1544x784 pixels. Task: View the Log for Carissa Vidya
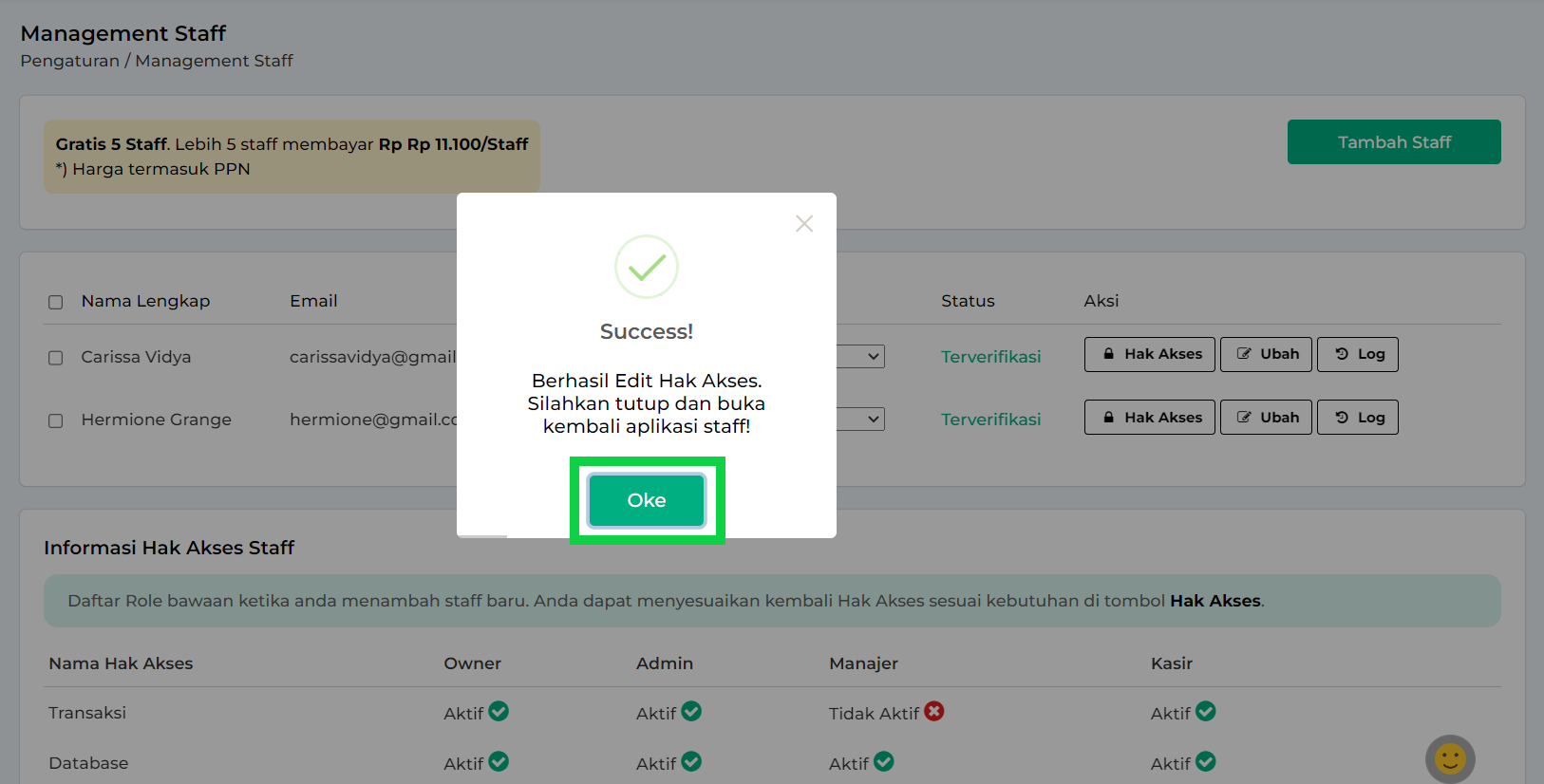(x=1358, y=354)
